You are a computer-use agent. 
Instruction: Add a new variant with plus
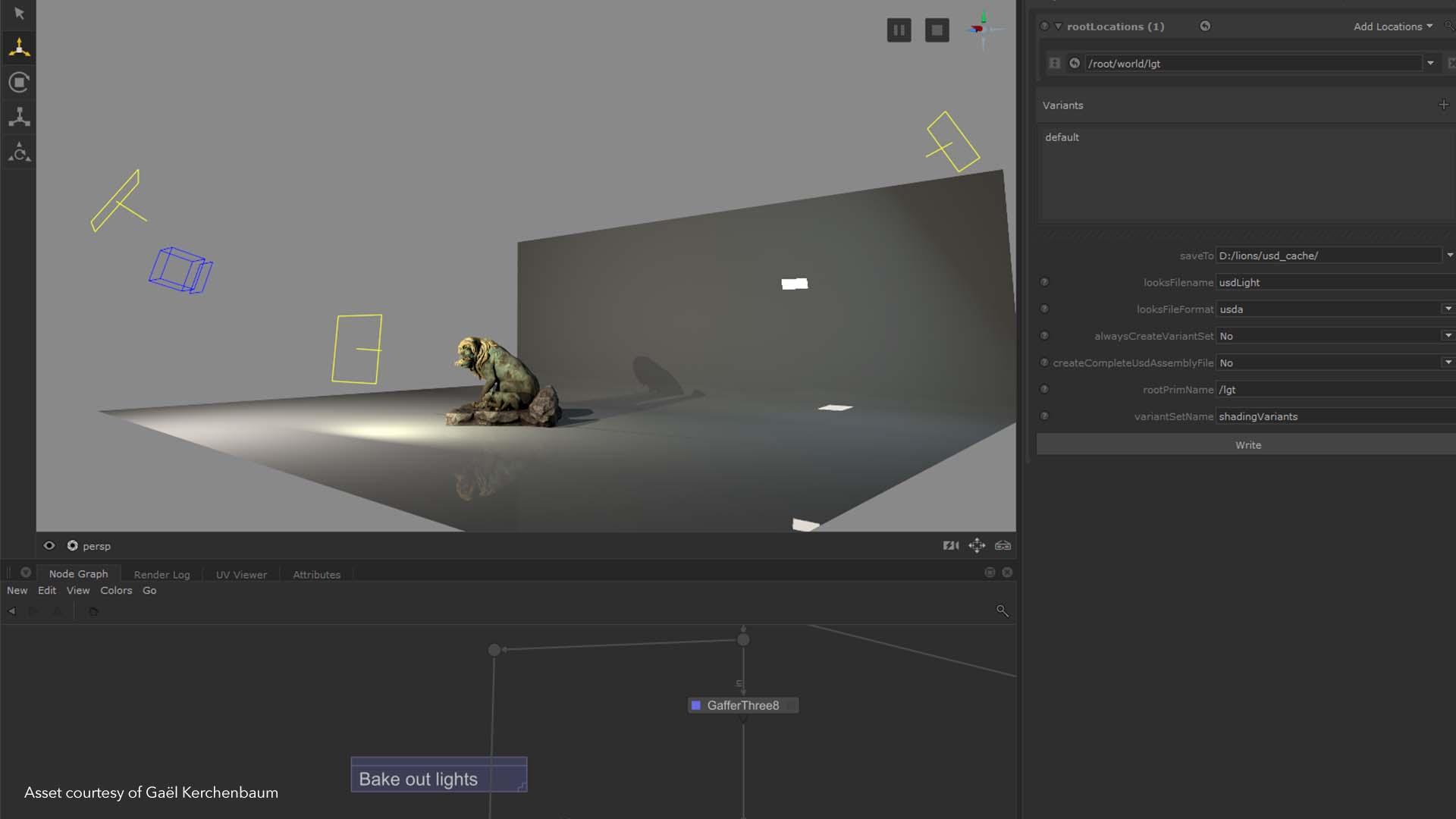[x=1443, y=105]
